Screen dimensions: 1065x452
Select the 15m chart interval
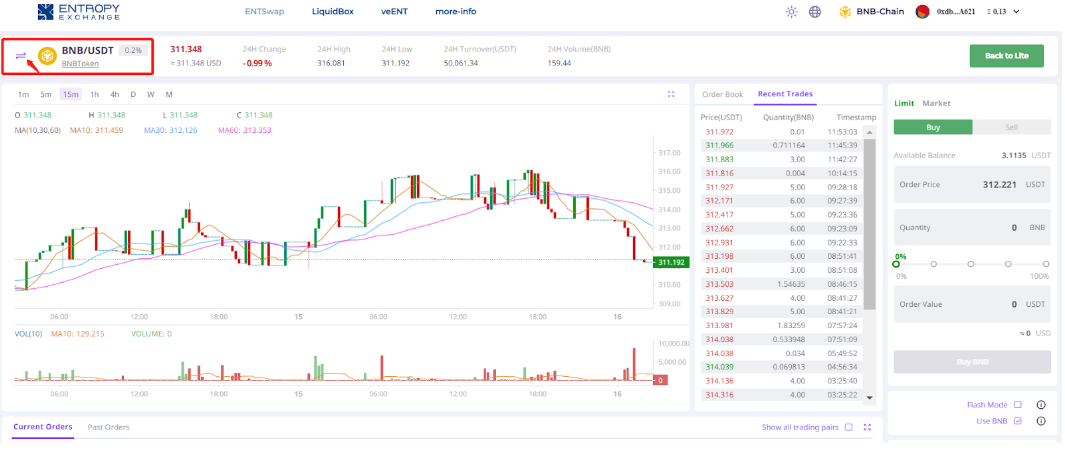[71, 94]
